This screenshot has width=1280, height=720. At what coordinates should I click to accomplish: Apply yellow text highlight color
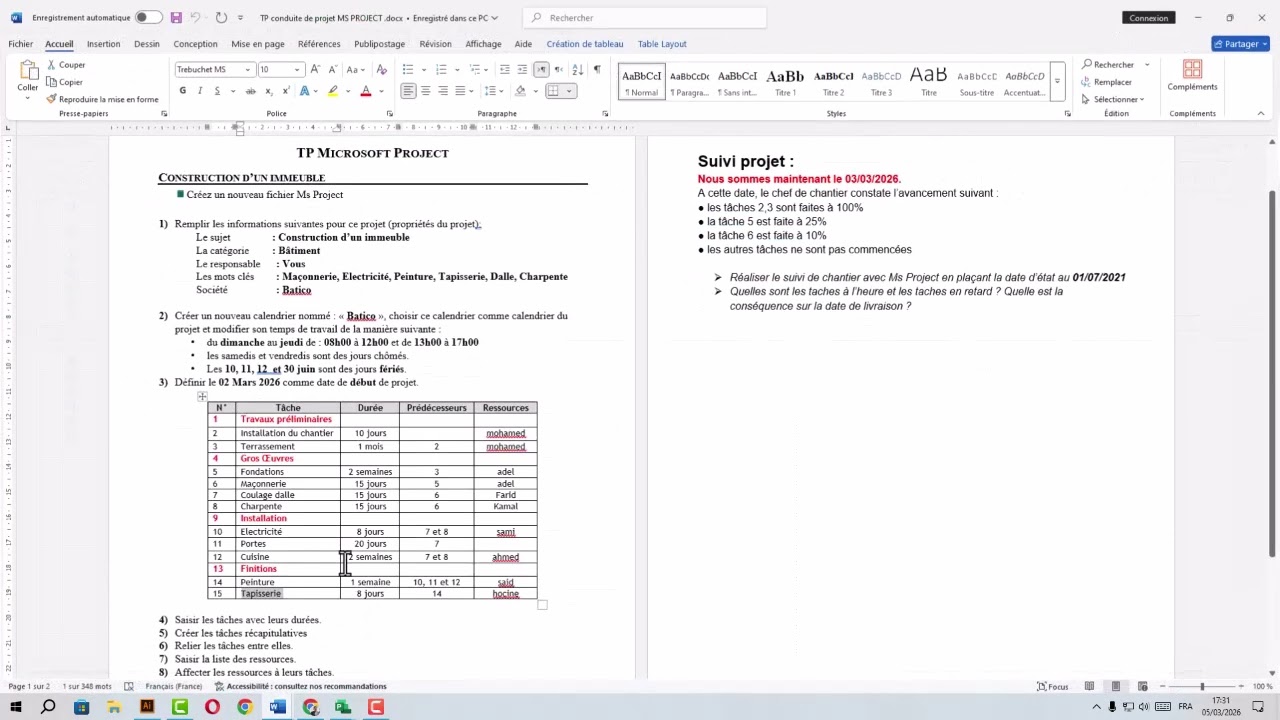[333, 91]
